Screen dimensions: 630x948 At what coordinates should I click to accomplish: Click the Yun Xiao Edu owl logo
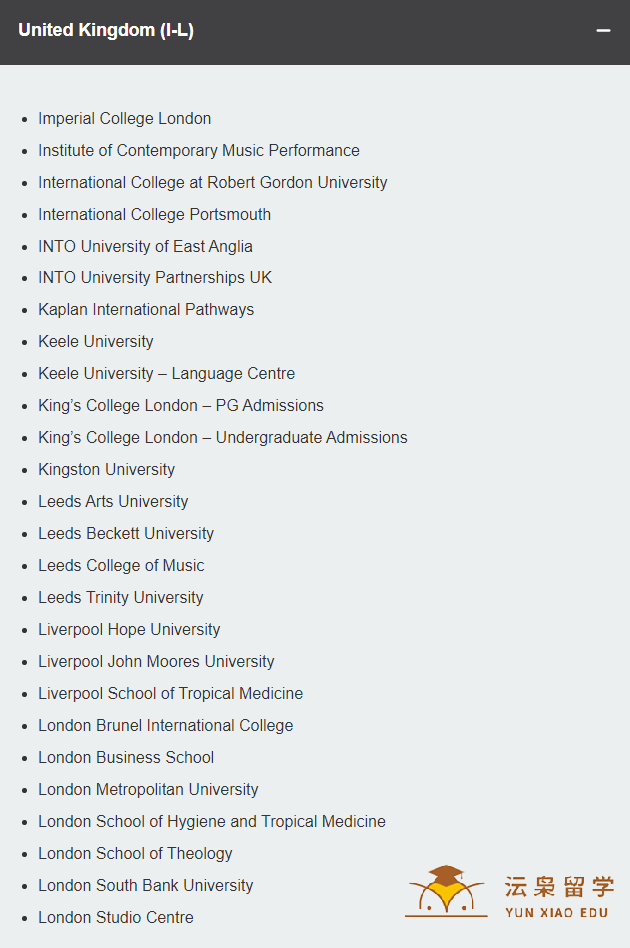click(446, 891)
